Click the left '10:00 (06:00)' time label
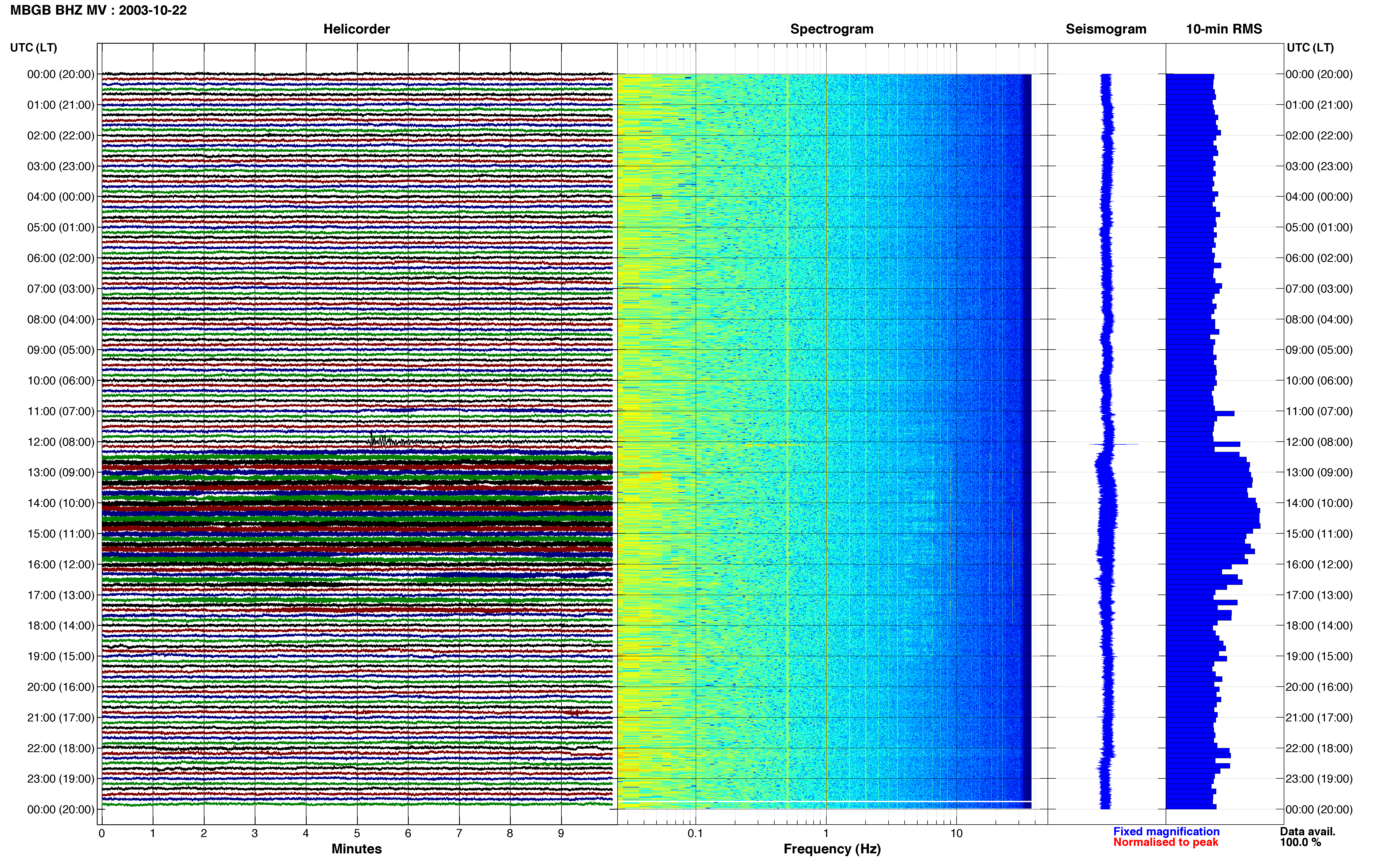1388x868 pixels. click(x=61, y=380)
